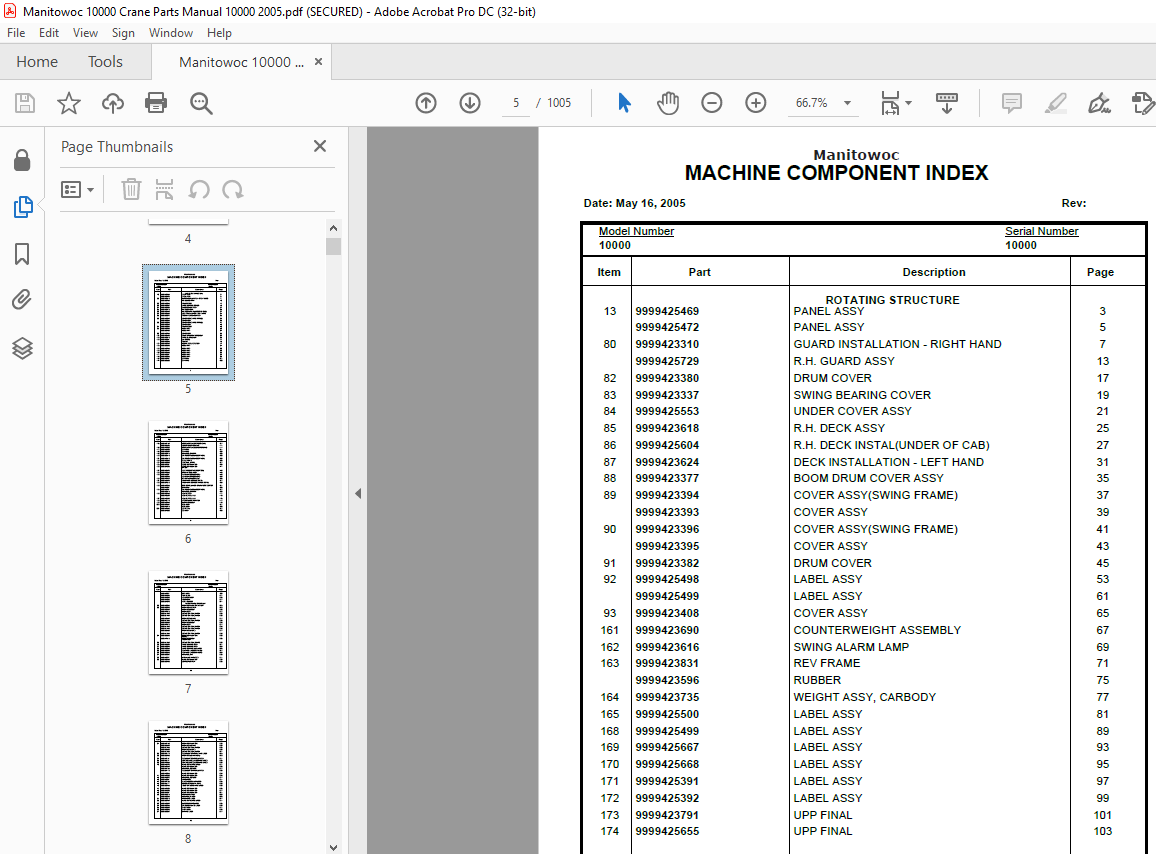
Task: Click the Serial Number label
Action: coord(1041,231)
